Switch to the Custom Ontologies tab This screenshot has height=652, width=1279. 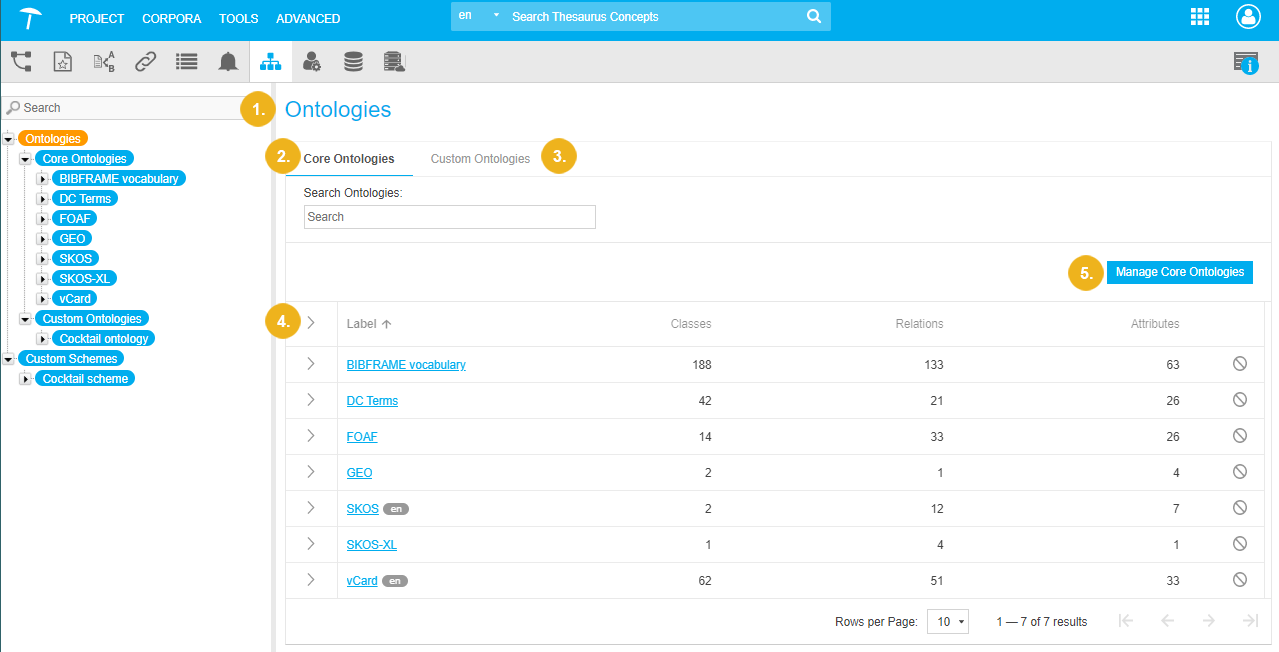(480, 159)
